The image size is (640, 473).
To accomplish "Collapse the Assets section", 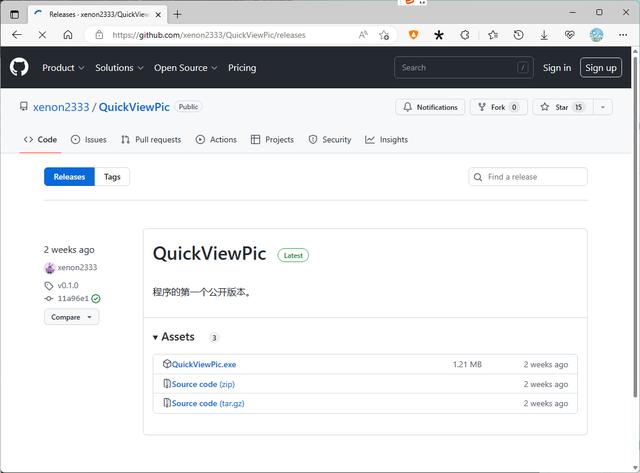I will click(174, 337).
